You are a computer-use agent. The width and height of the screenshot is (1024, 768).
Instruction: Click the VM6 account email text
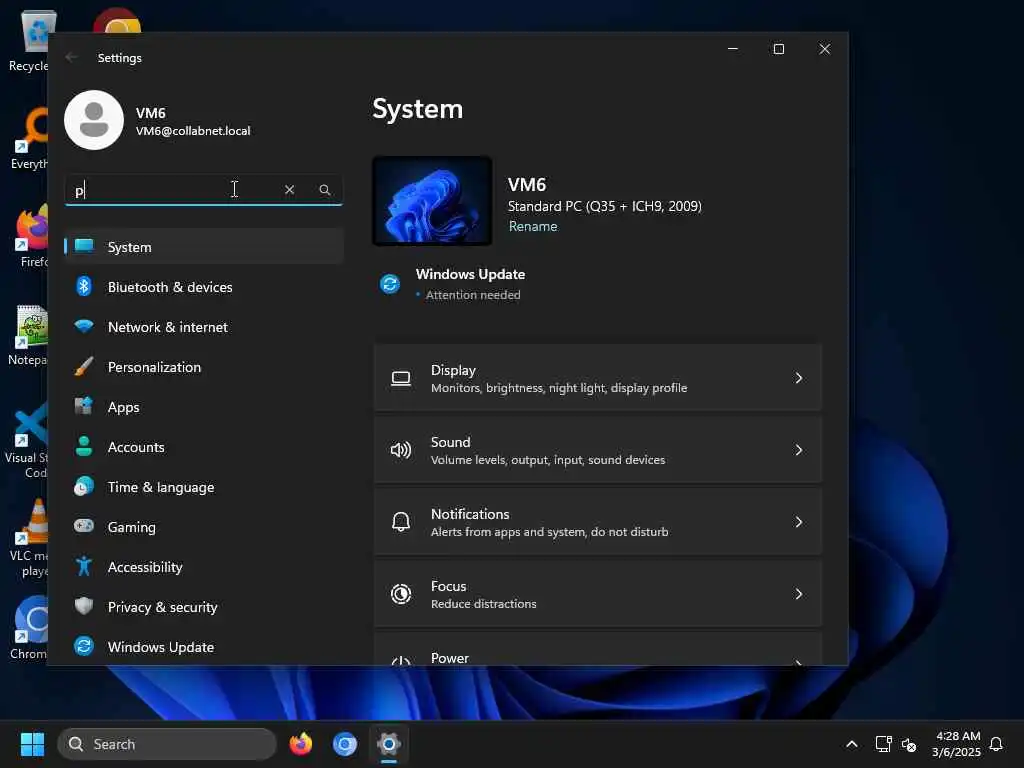193,131
